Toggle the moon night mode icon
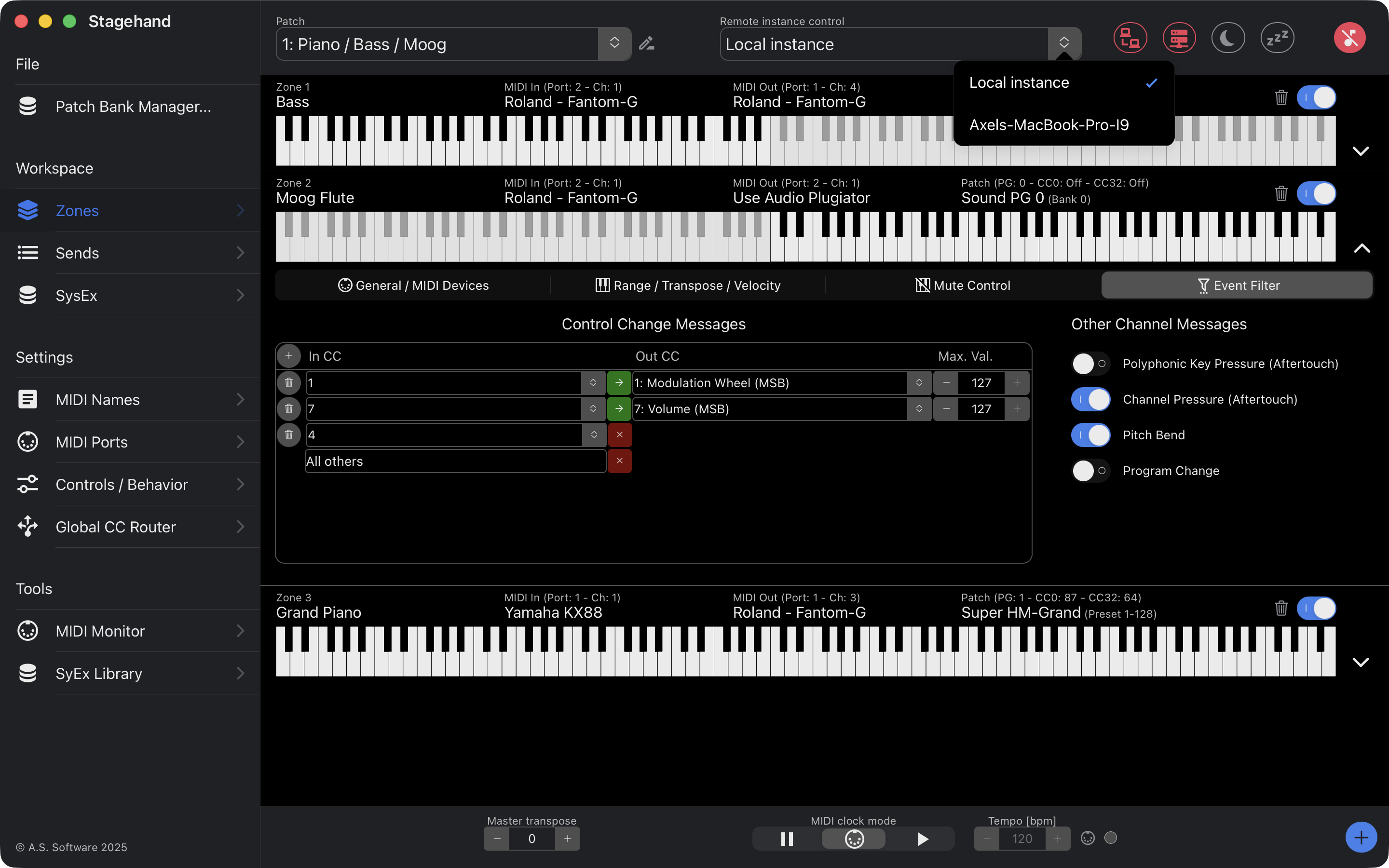Screen dimensions: 1389x868 click(x=1228, y=38)
